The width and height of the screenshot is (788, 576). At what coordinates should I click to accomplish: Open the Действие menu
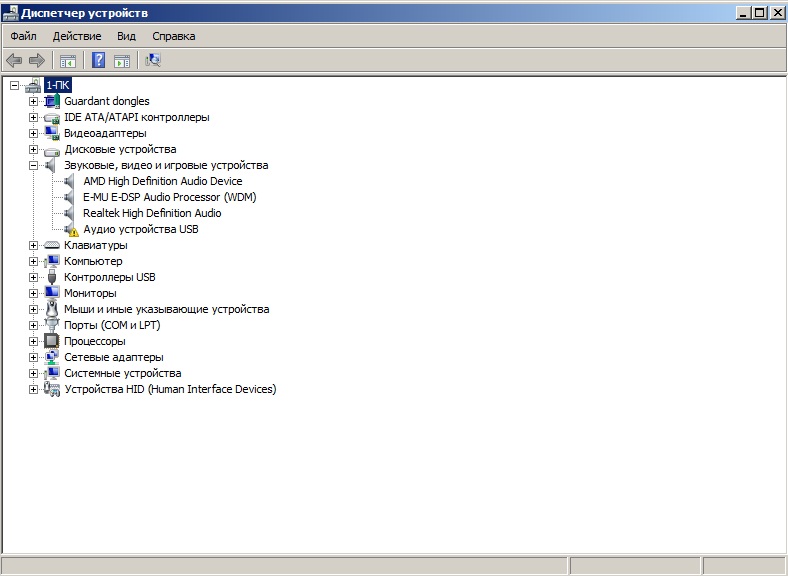76,36
